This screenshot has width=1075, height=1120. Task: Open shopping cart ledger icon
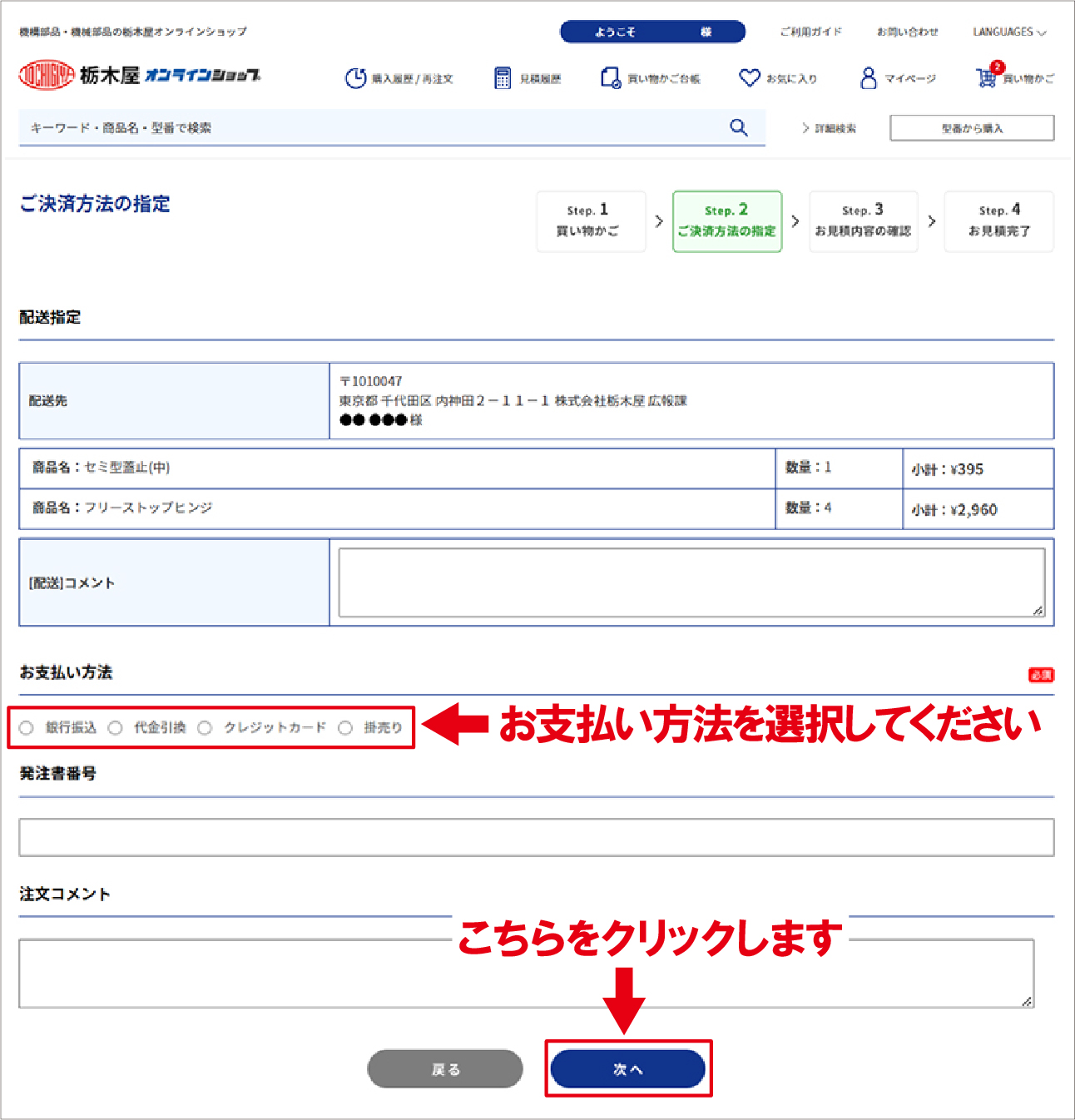(x=610, y=78)
